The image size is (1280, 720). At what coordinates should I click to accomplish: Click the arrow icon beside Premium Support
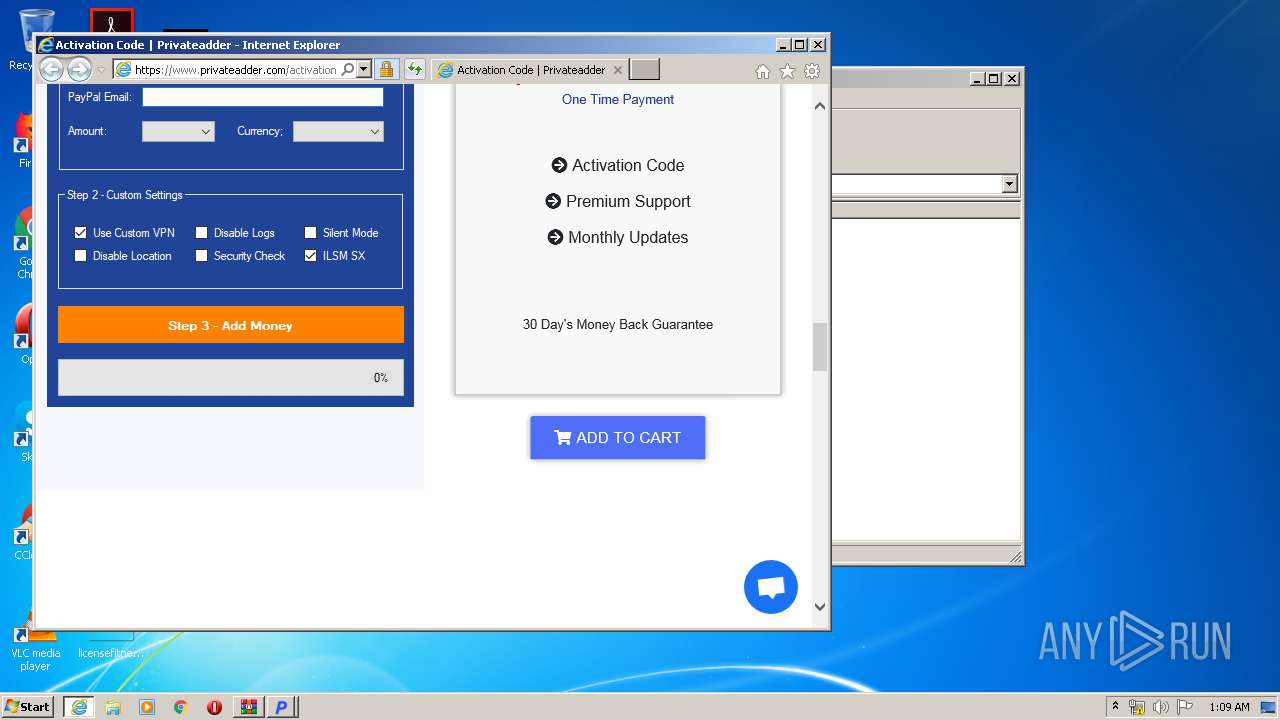point(553,201)
